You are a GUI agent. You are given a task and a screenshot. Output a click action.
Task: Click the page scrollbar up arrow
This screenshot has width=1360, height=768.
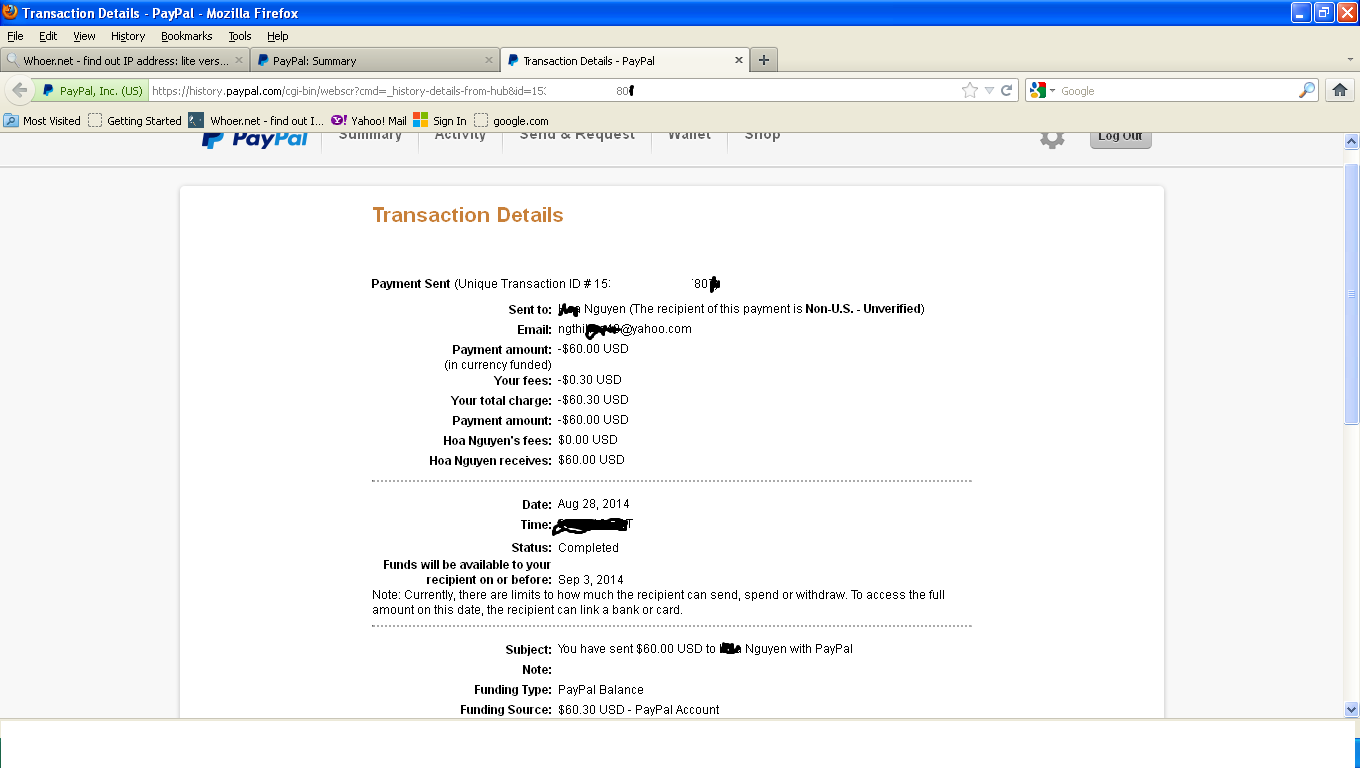tap(1351, 142)
